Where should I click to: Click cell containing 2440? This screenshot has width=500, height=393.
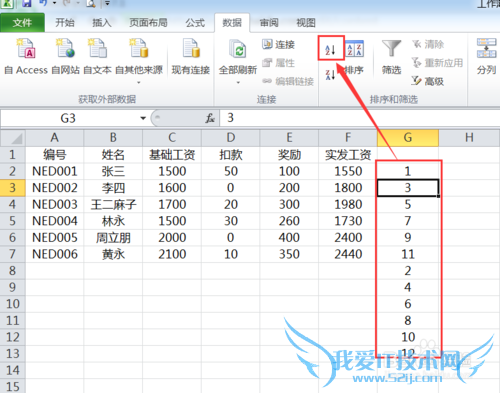pos(348,254)
